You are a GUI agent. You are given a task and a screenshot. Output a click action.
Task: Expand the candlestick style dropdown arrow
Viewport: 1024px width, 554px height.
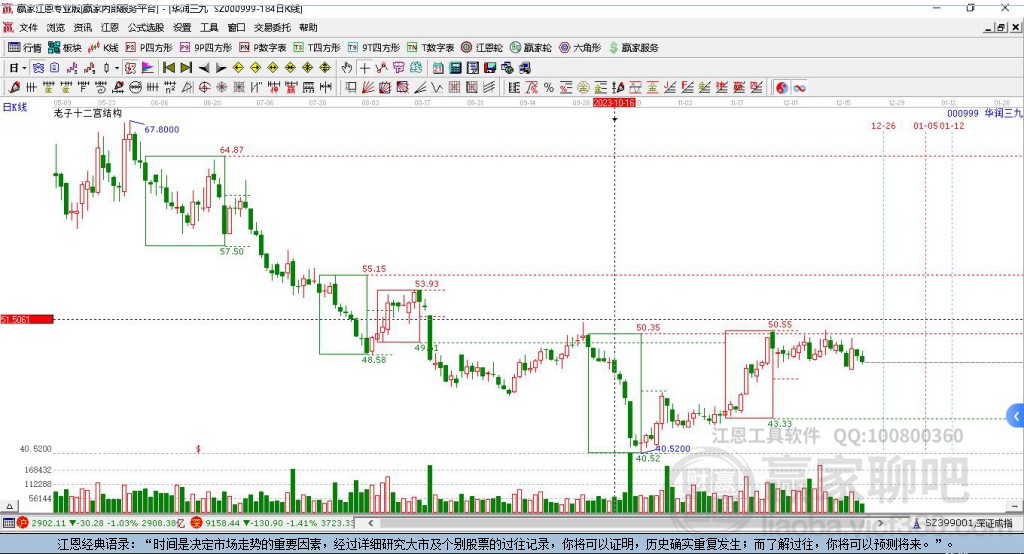pos(117,68)
